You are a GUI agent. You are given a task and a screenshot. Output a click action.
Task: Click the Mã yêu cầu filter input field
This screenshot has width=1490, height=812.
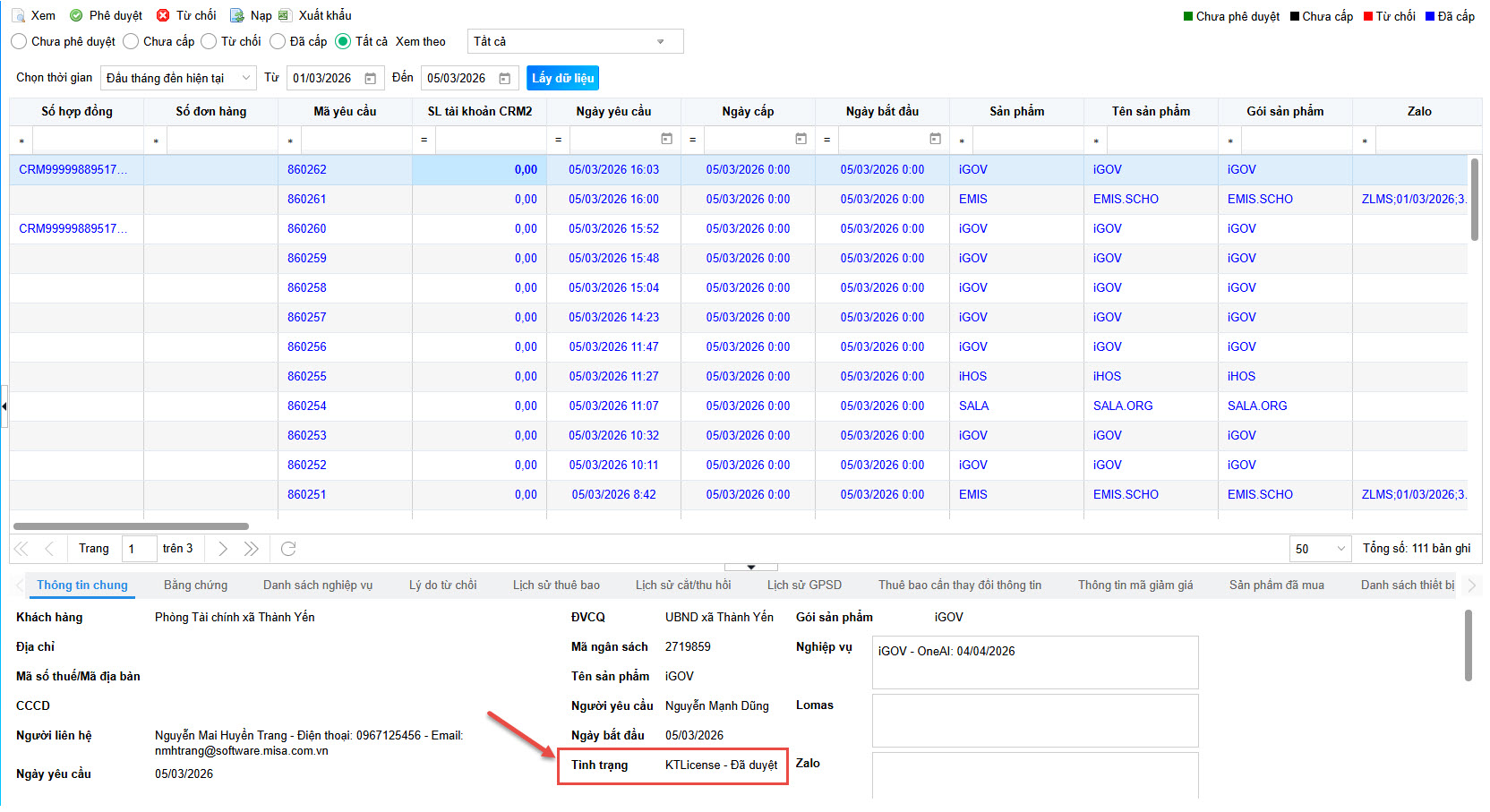coord(355,140)
